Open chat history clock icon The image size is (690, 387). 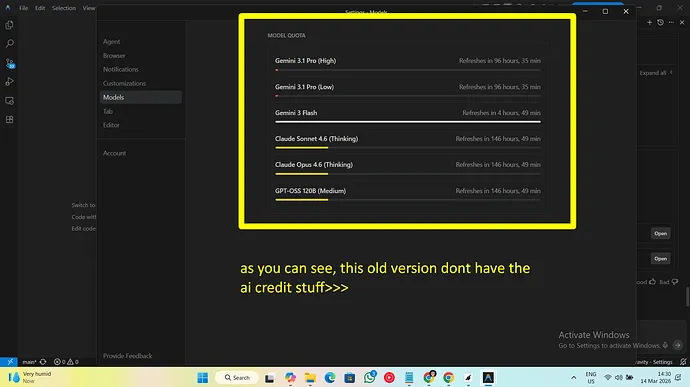pos(660,22)
